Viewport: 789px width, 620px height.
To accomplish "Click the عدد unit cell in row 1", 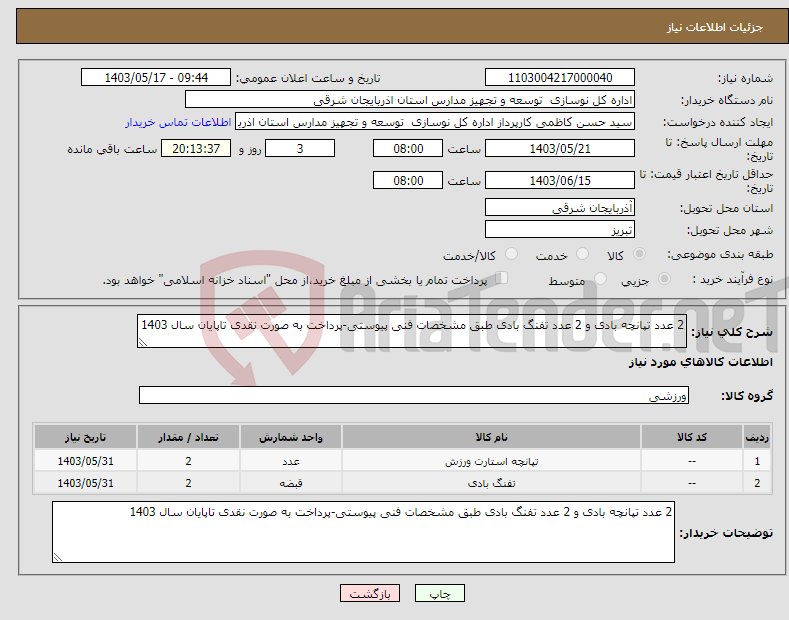I will (x=291, y=461).
